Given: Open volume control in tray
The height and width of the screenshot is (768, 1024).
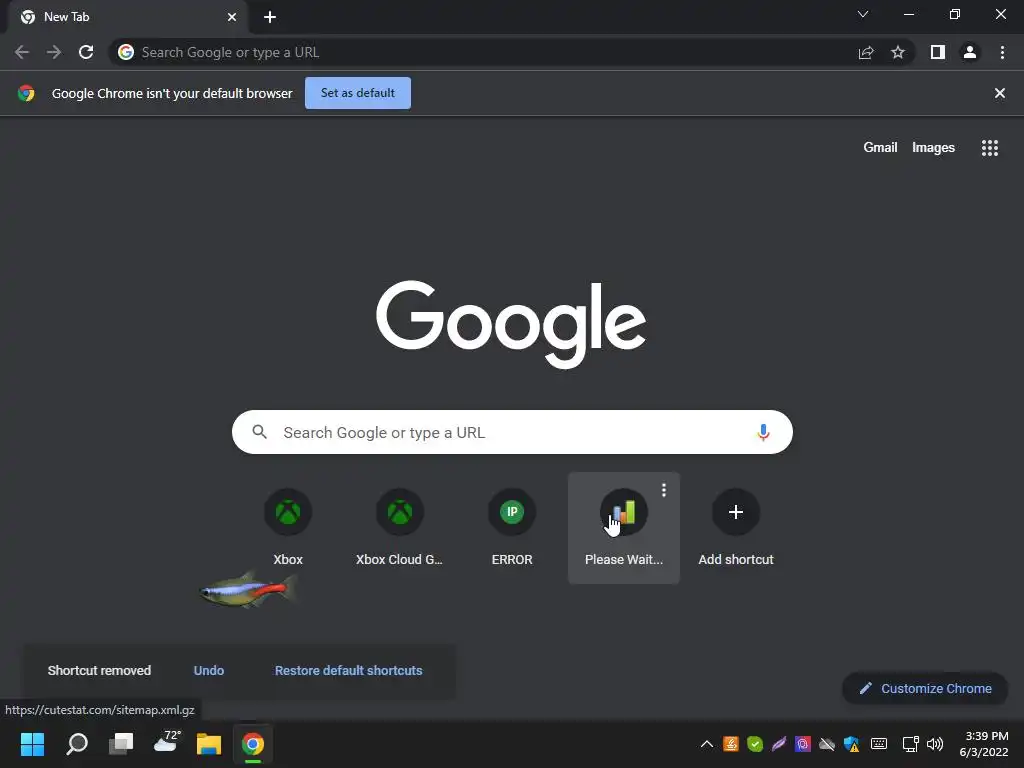Looking at the screenshot, I should tap(935, 744).
